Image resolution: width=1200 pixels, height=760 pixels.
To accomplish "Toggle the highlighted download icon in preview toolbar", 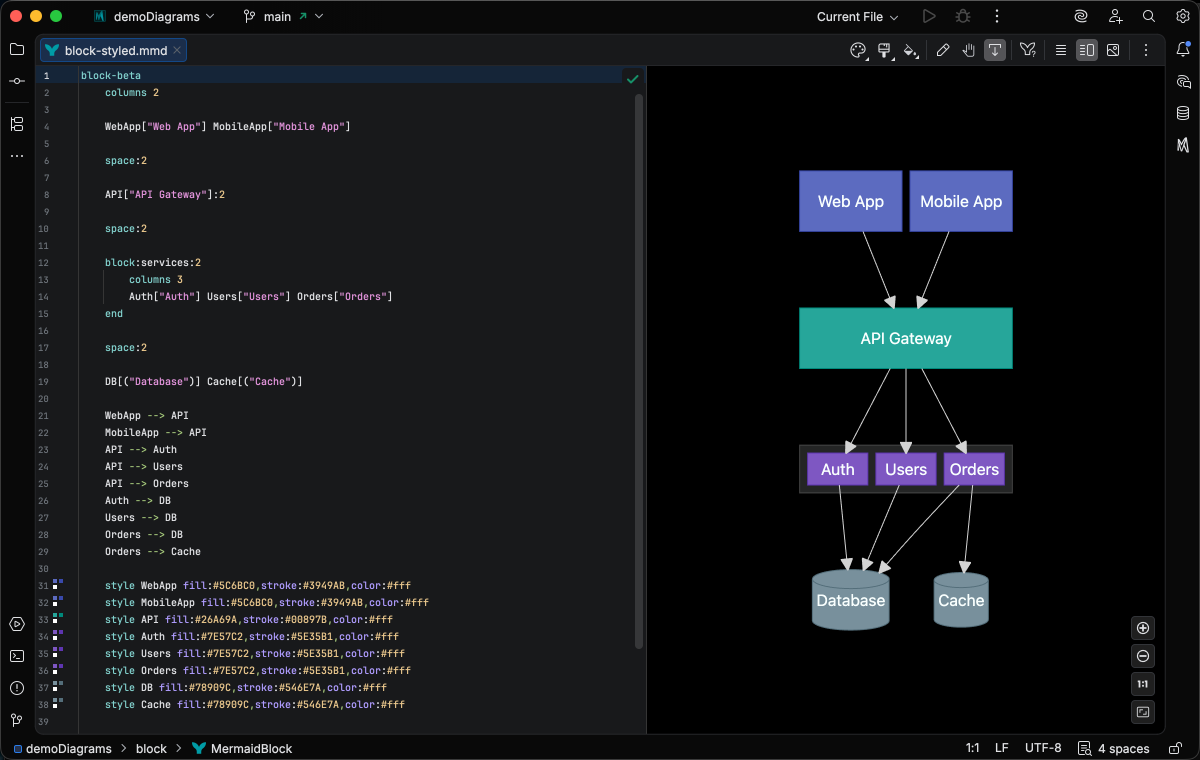I will 994,50.
